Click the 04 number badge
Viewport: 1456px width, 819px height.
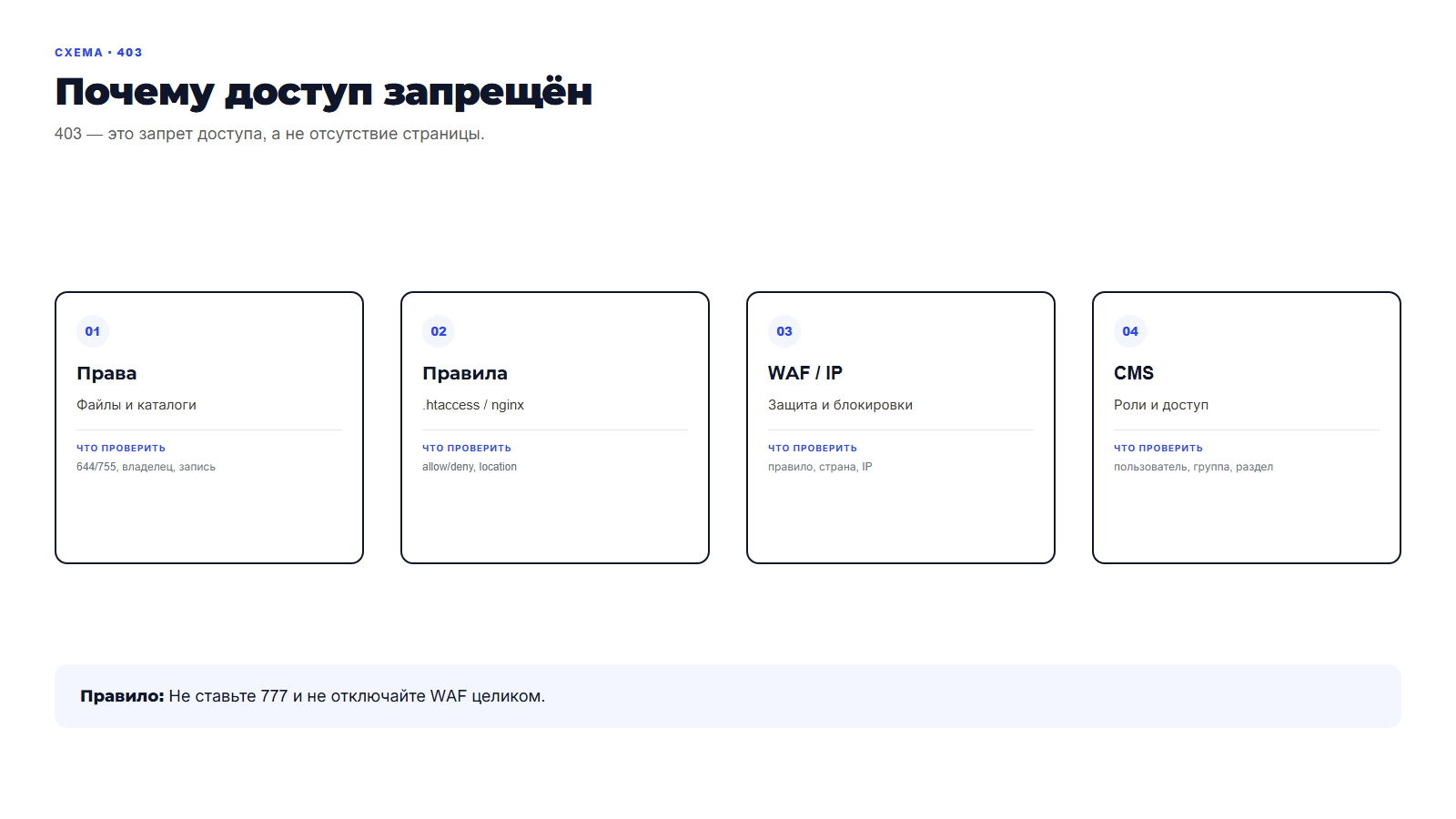[1130, 331]
